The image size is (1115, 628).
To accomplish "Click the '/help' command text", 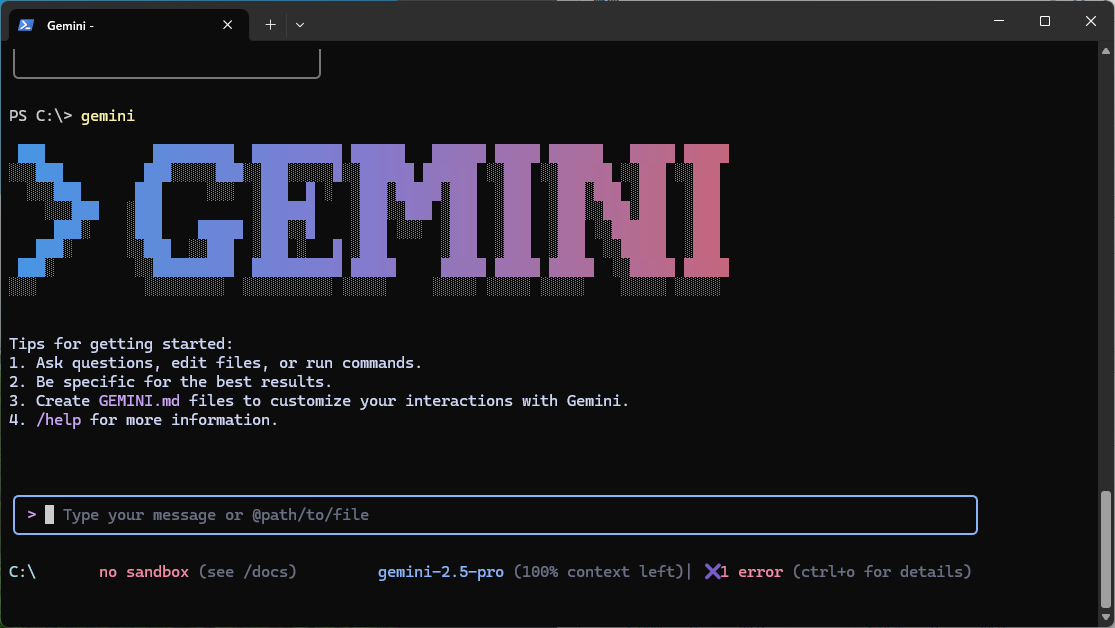I will click(58, 420).
